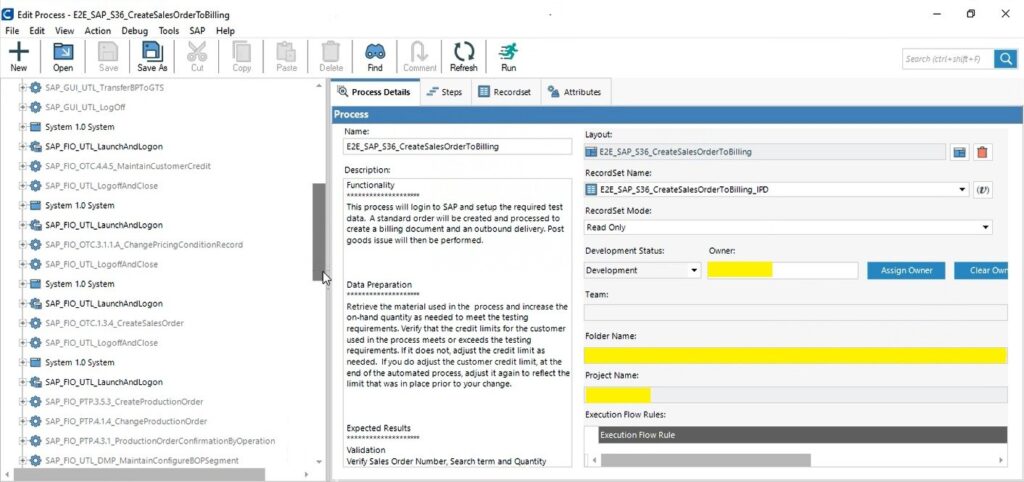Image resolution: width=1024 pixels, height=482 pixels.
Task: Open a process with Open icon
Action: [x=63, y=57]
